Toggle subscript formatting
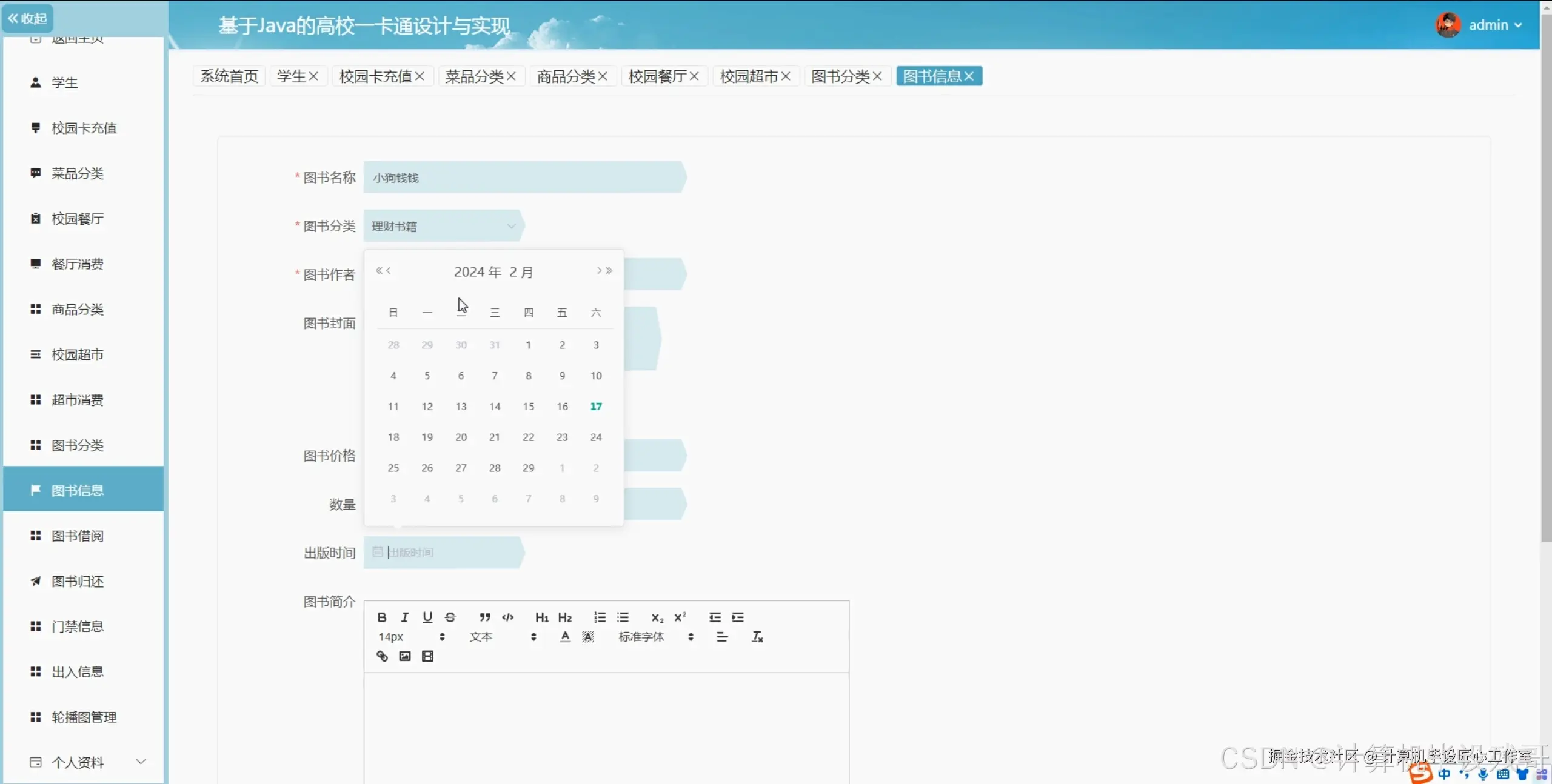The width and height of the screenshot is (1552, 784). click(x=656, y=617)
